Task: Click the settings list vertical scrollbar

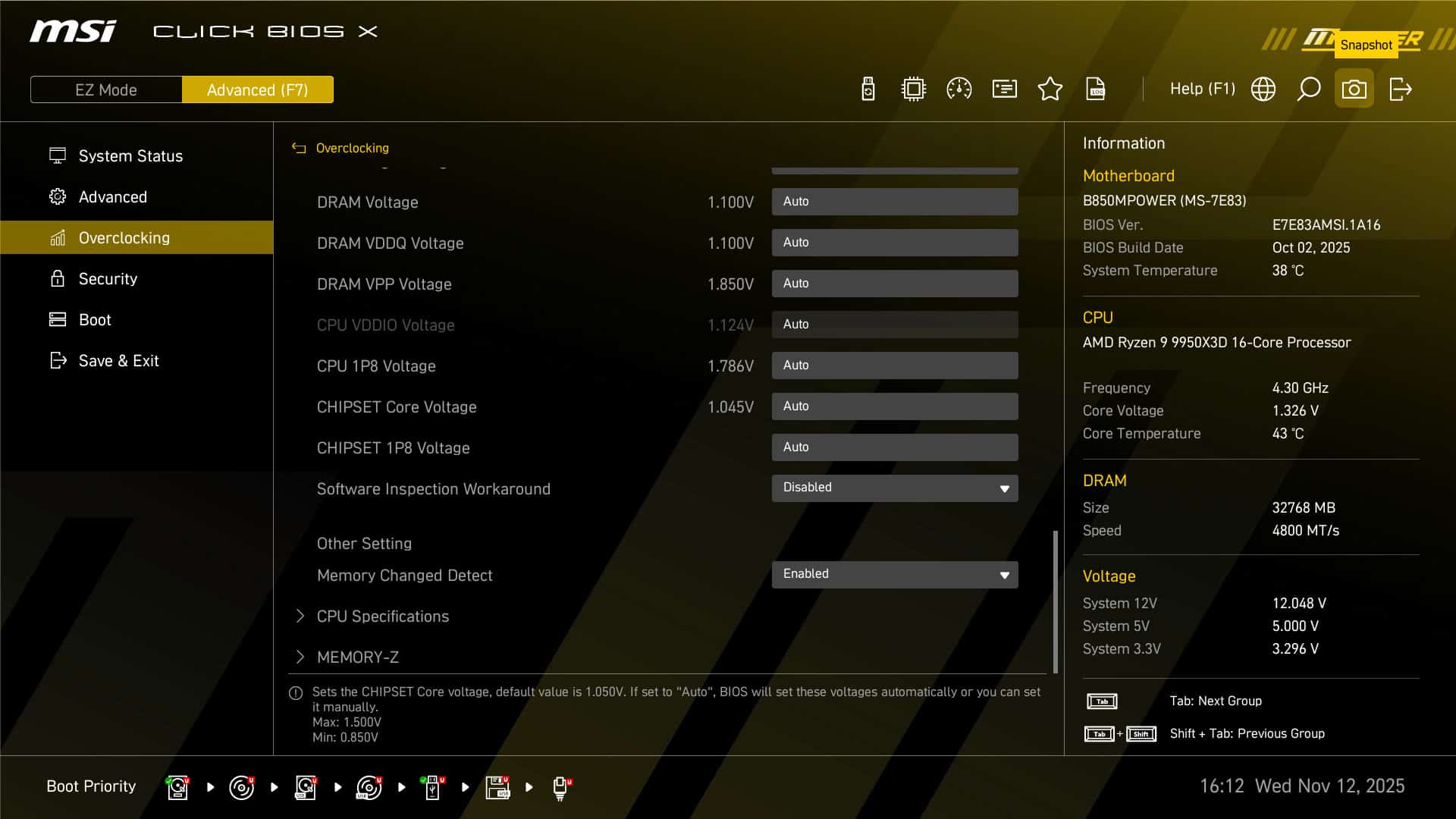Action: 1055,601
